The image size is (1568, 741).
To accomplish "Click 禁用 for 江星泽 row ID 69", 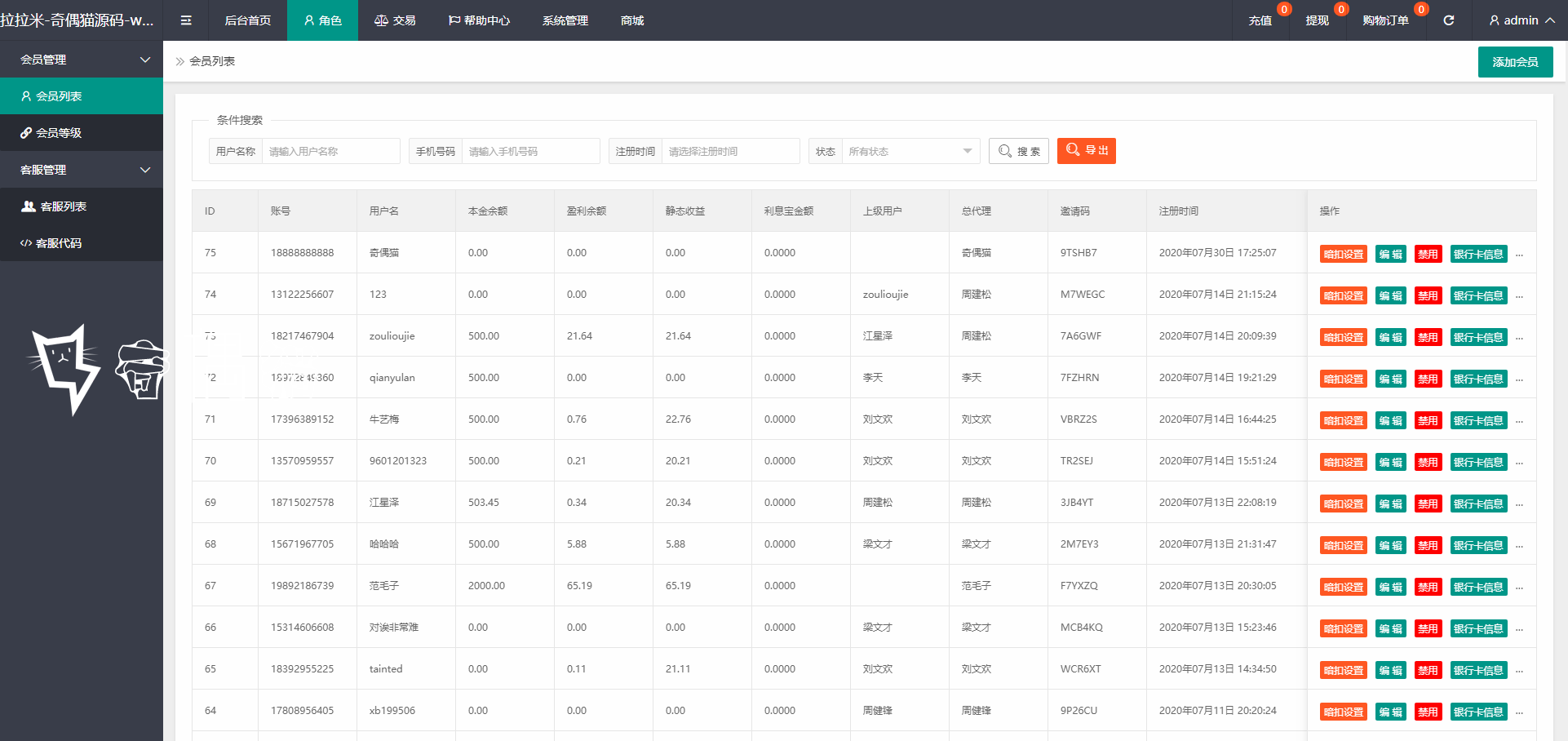I will tap(1428, 504).
